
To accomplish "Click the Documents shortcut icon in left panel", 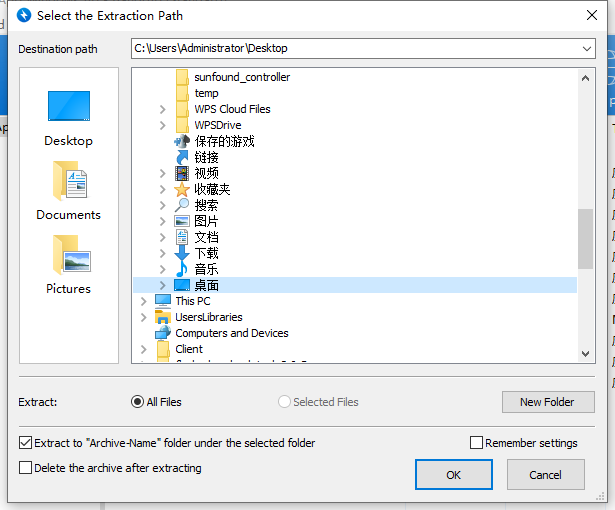I will [70, 180].
